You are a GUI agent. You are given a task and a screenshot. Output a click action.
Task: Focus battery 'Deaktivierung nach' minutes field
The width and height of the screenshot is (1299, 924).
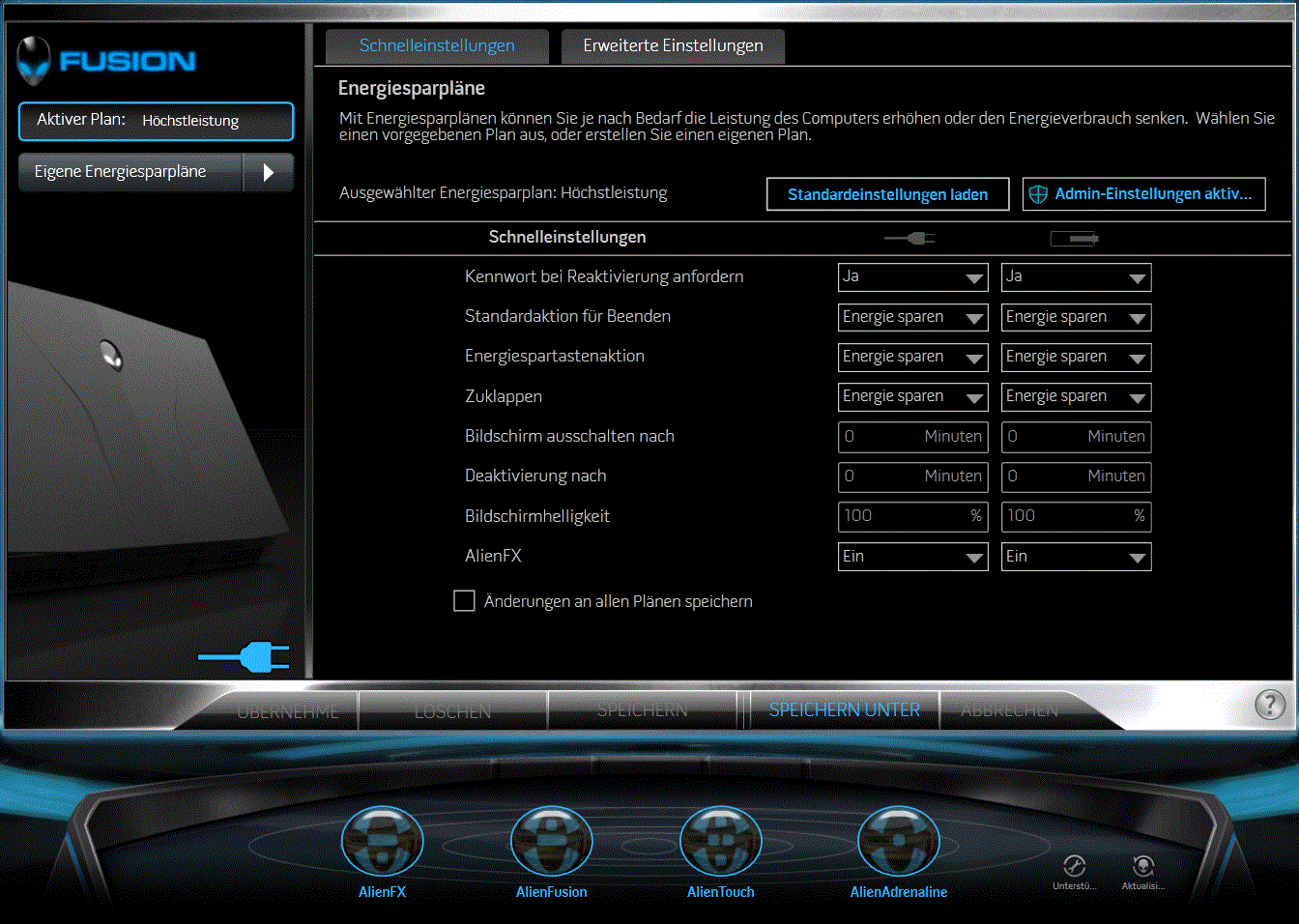[x=1077, y=476]
